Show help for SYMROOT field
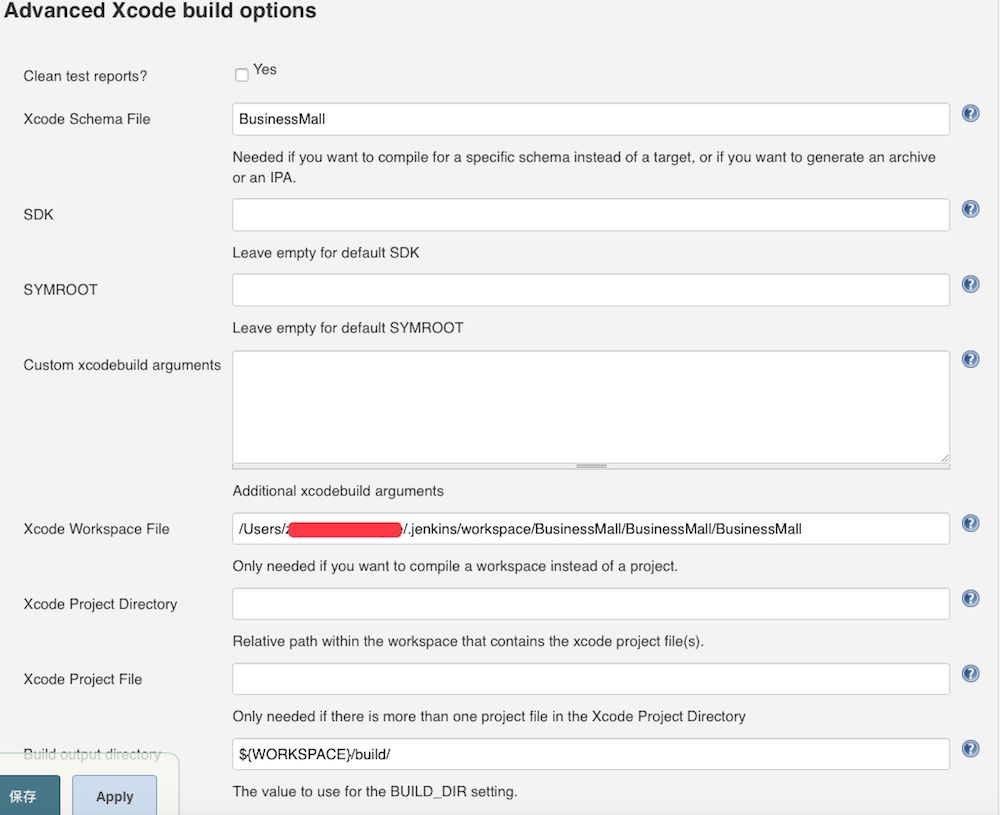Viewport: 1000px width, 815px height. [x=970, y=284]
